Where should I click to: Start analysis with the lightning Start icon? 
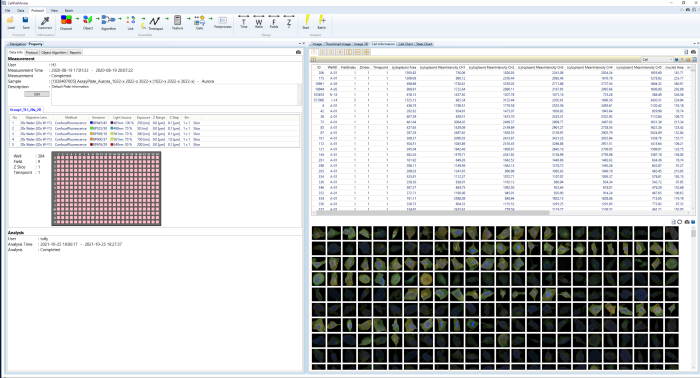pyautogui.click(x=306, y=21)
